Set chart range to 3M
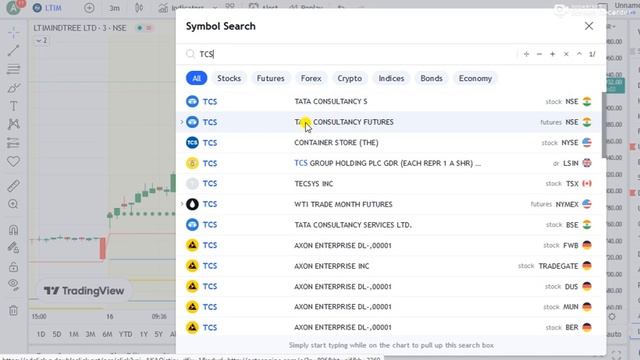 (90, 334)
